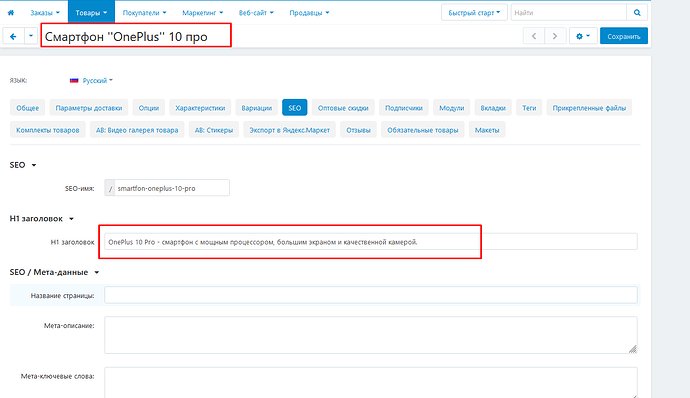Click the Мета-описание textarea
The image size is (690, 398).
coord(371,335)
